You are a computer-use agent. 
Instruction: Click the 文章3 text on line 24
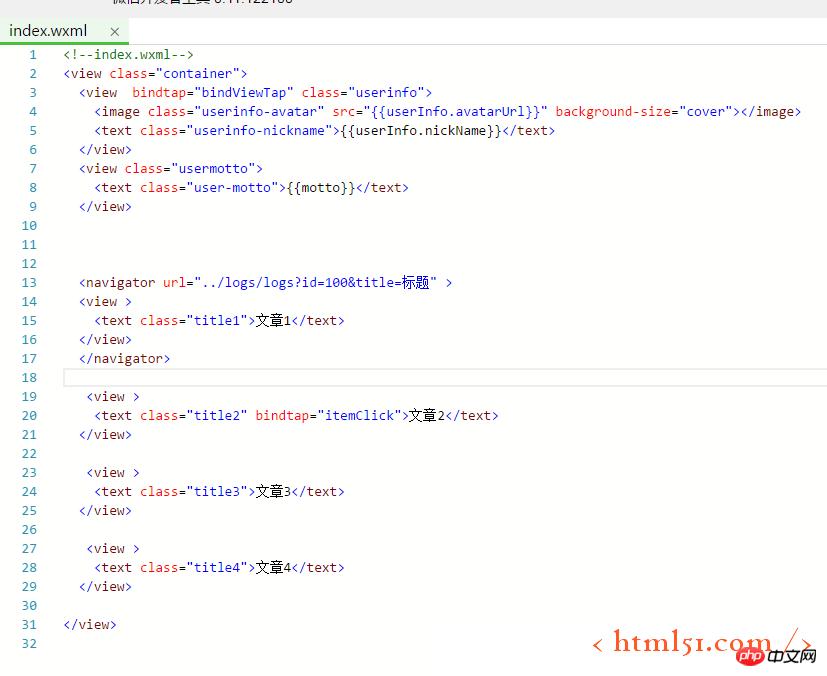click(x=272, y=492)
